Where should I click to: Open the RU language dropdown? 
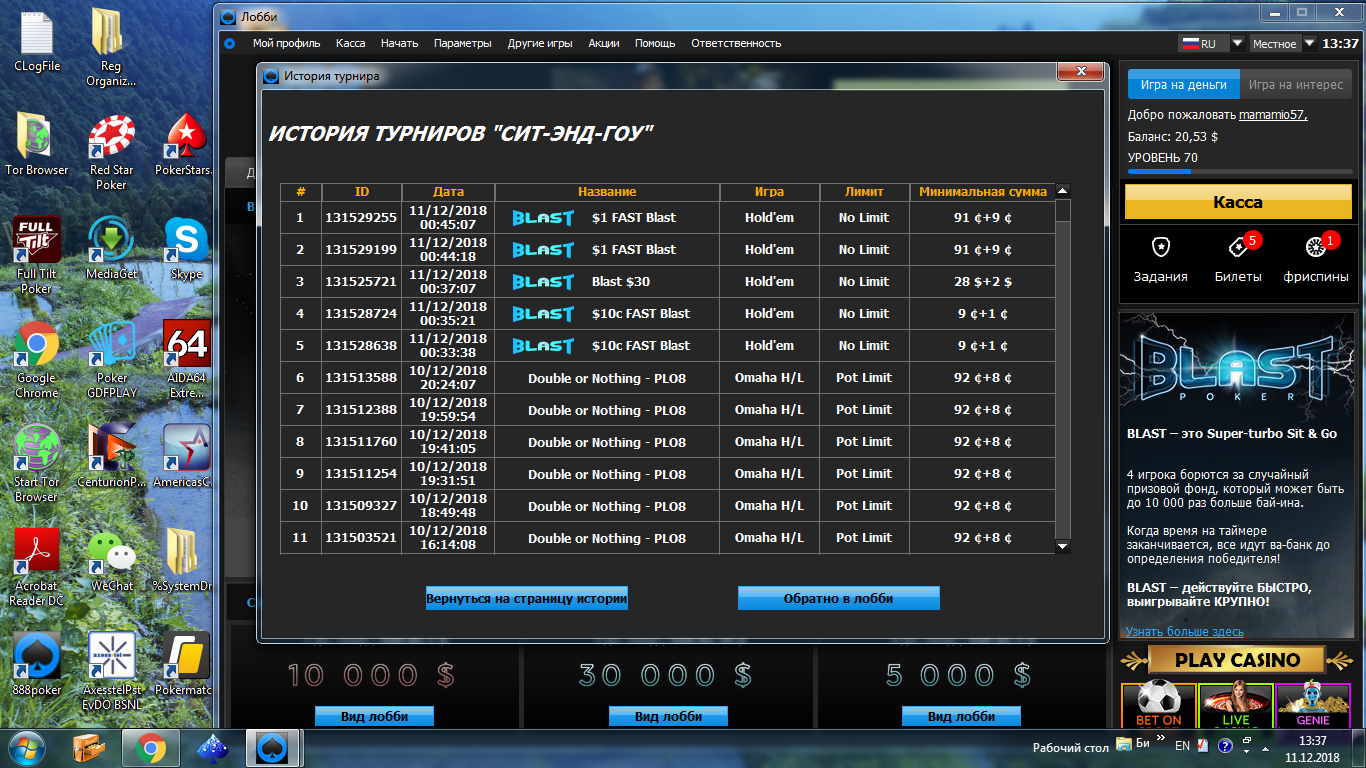coord(1237,43)
